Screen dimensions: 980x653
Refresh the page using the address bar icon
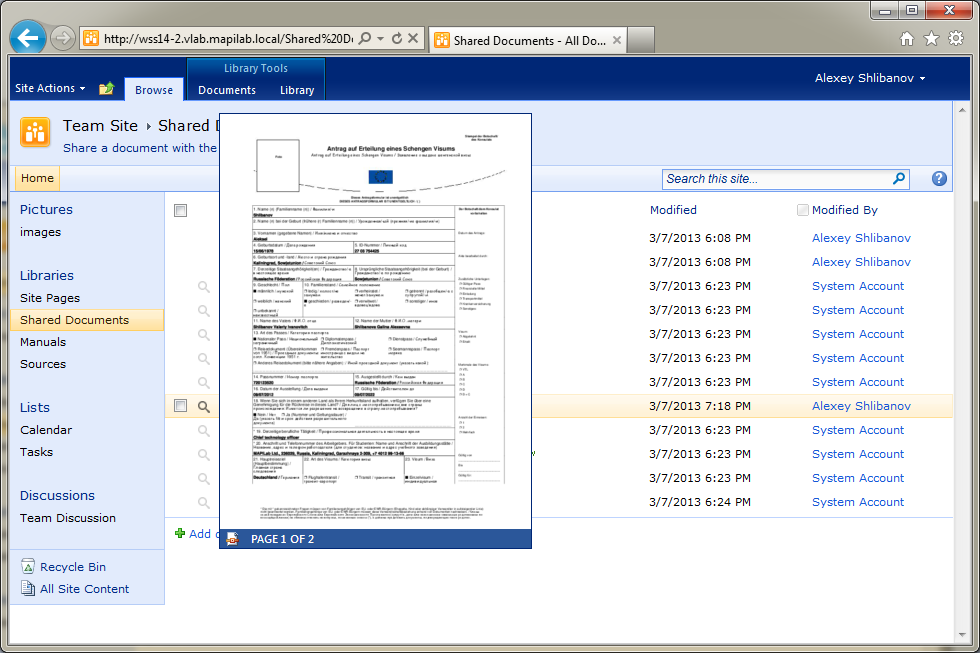pos(397,39)
